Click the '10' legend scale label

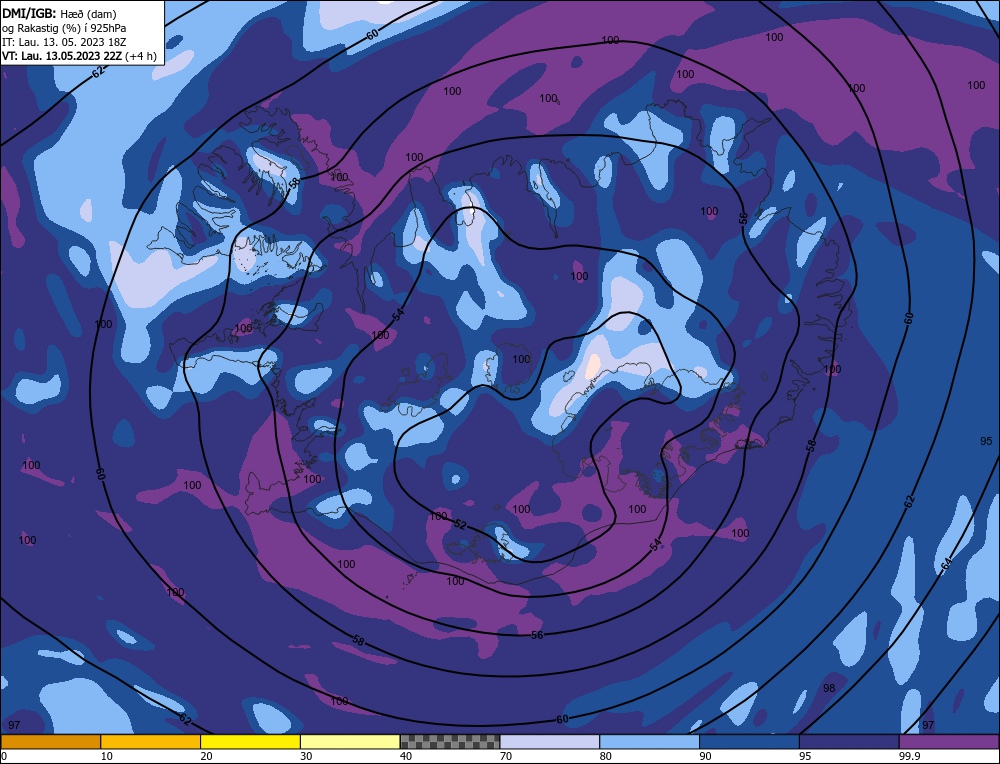pyautogui.click(x=107, y=756)
